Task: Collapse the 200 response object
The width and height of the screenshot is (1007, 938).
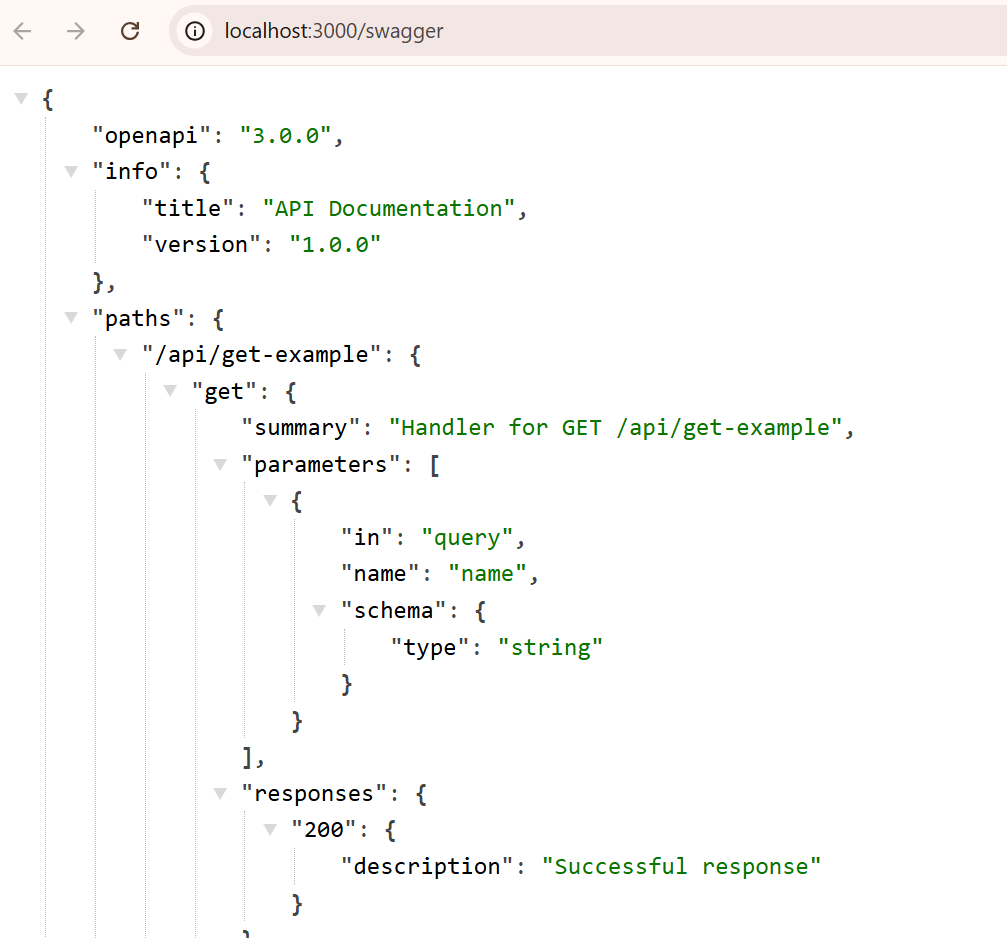Action: click(x=269, y=829)
